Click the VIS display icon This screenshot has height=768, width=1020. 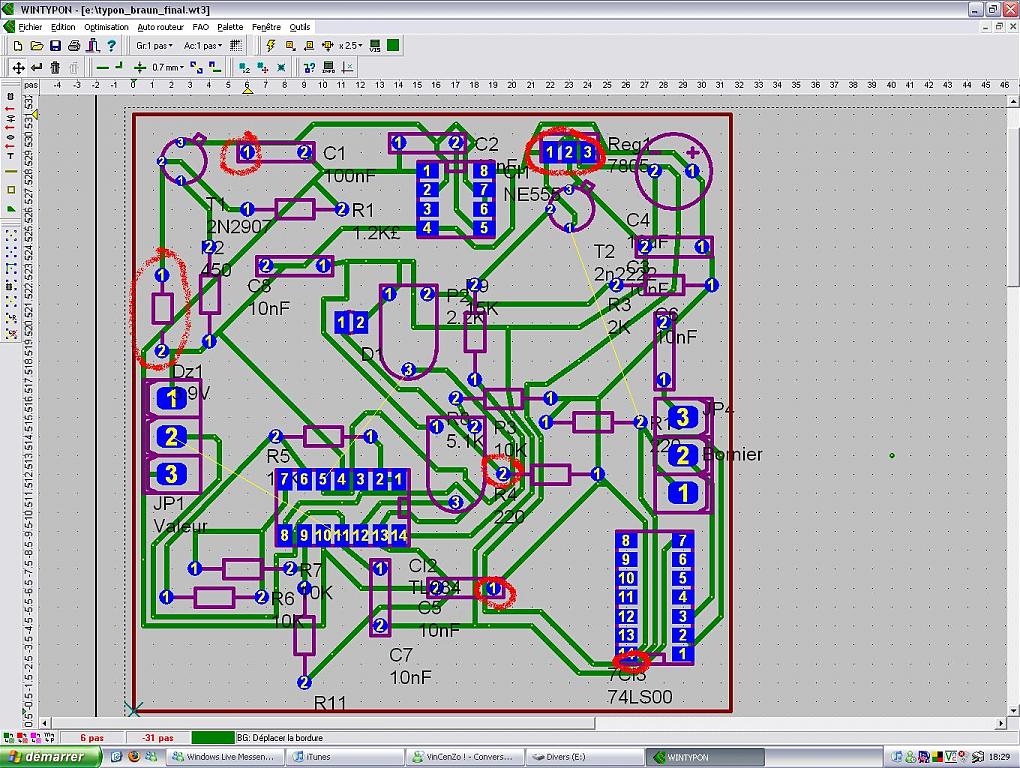pyautogui.click(x=375, y=46)
